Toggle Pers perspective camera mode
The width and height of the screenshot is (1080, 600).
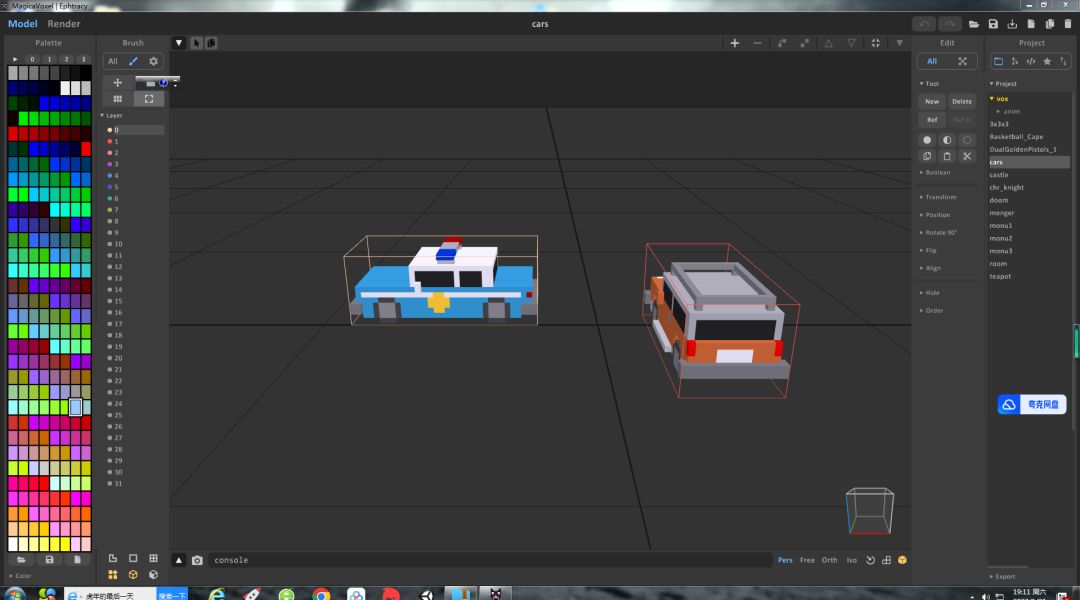785,560
